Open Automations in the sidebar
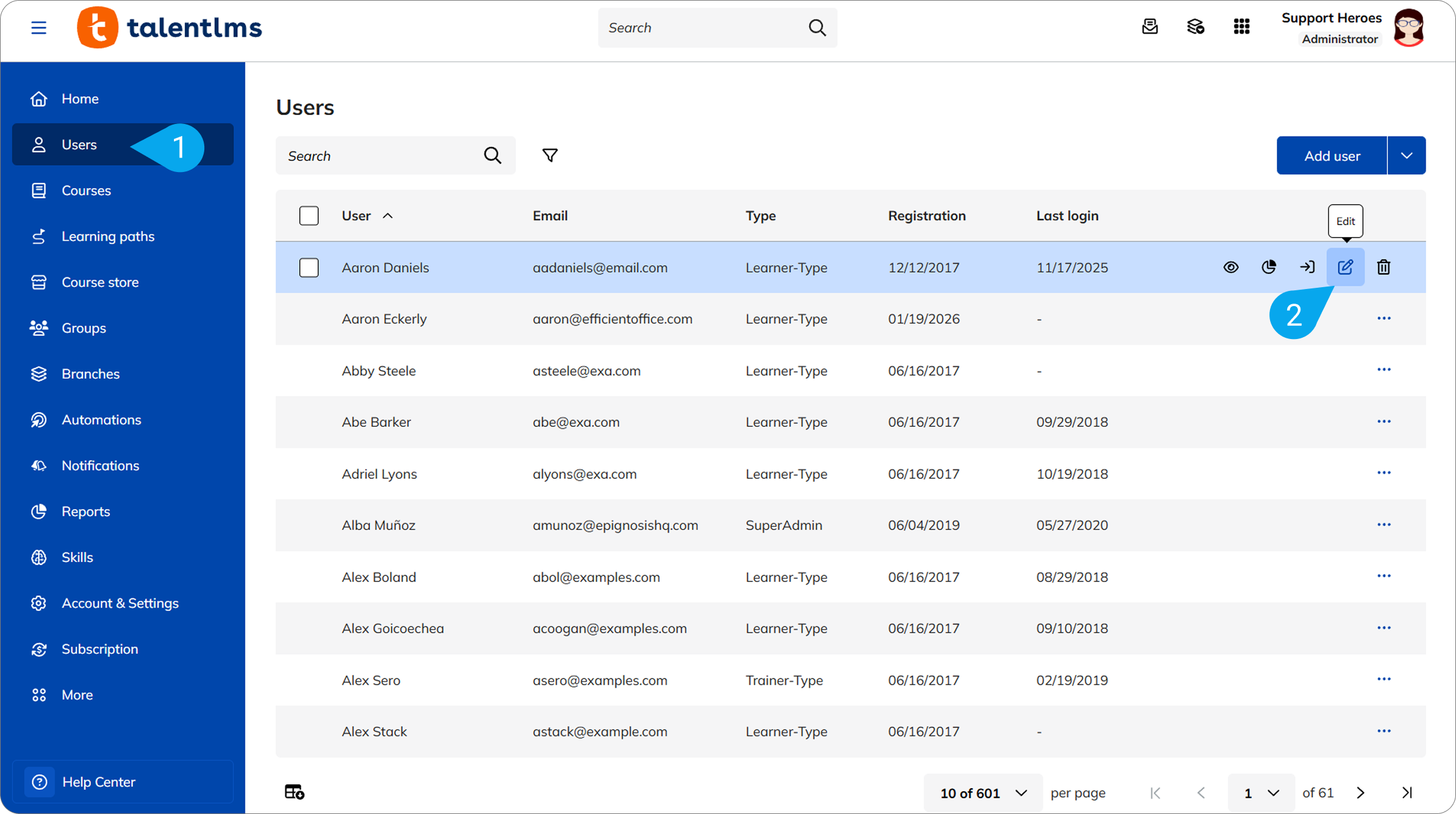1456x814 pixels. 123,419
